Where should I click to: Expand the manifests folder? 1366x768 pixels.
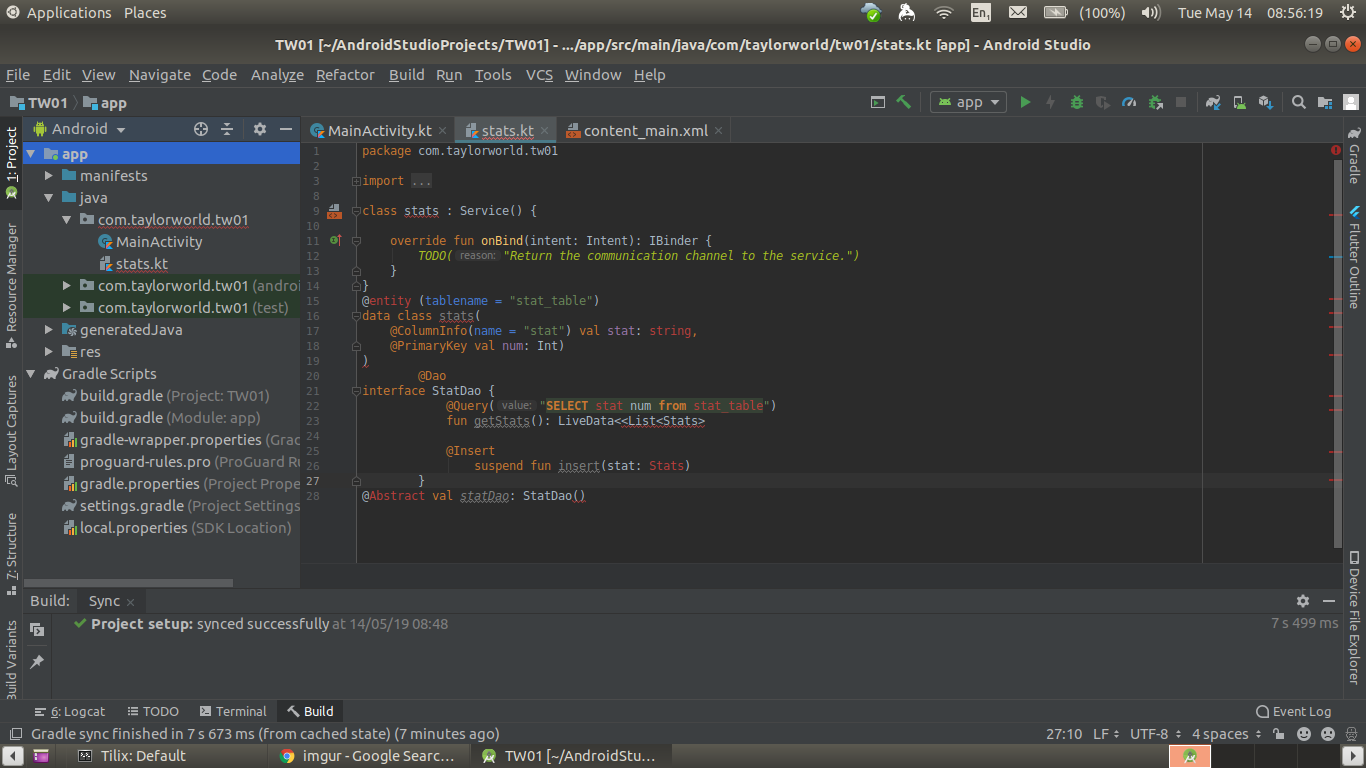tap(49, 175)
